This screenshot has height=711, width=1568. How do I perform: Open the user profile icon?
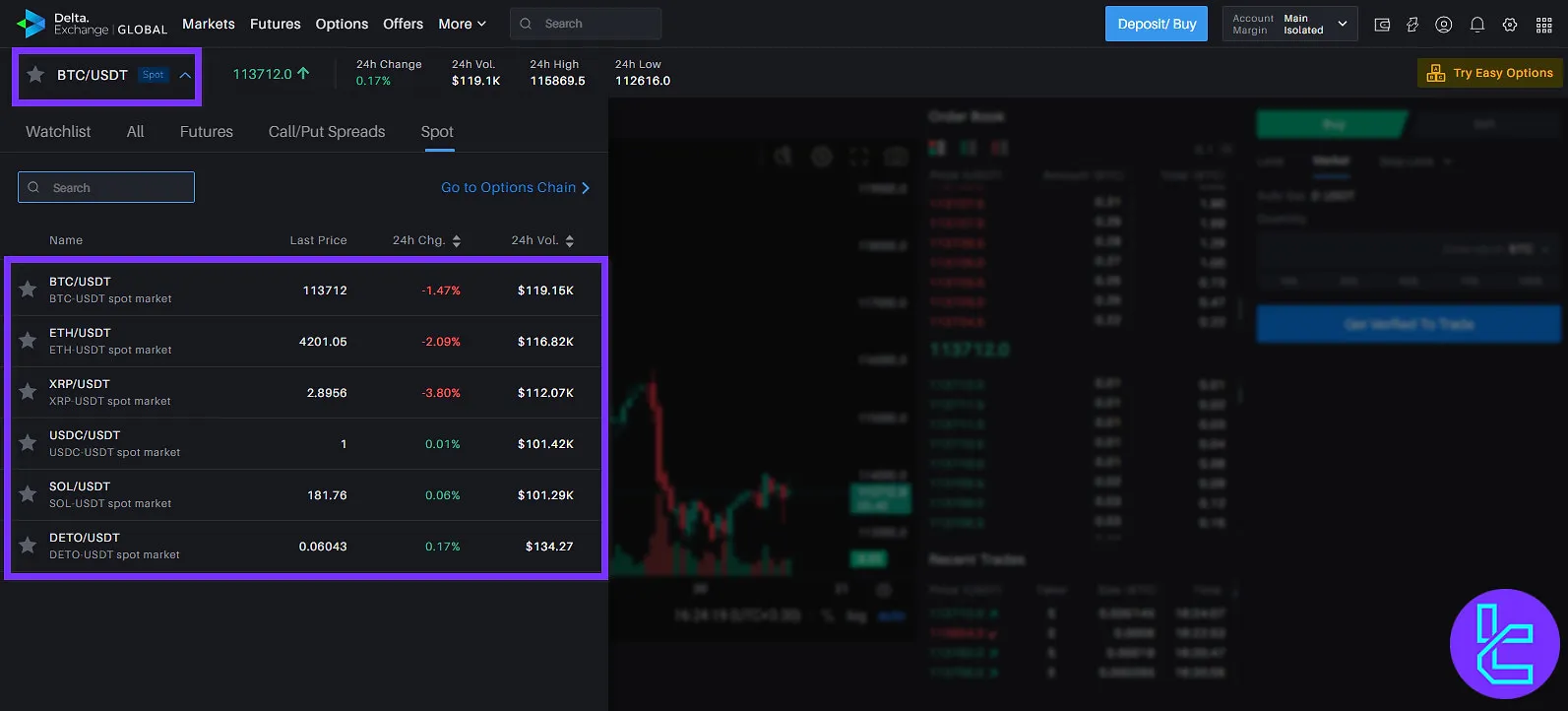(x=1444, y=25)
